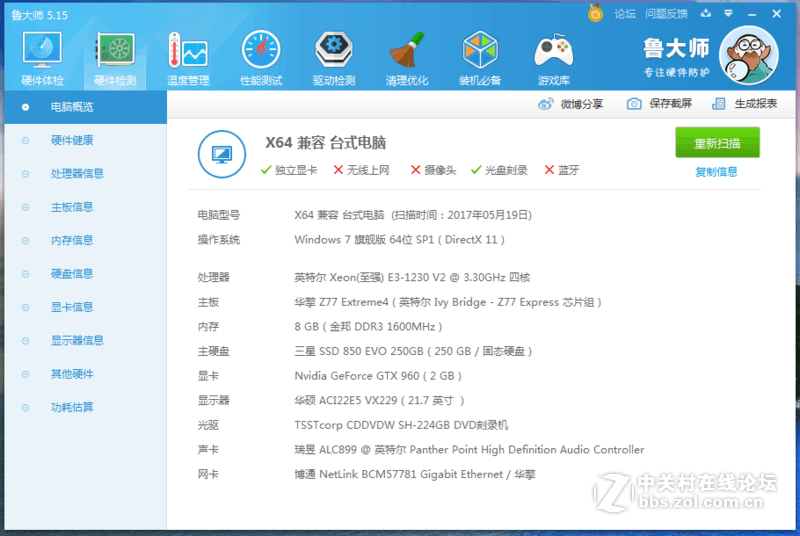The height and width of the screenshot is (536, 800).
Task: Select 电脑概览 in the sidebar
Action: [86, 107]
